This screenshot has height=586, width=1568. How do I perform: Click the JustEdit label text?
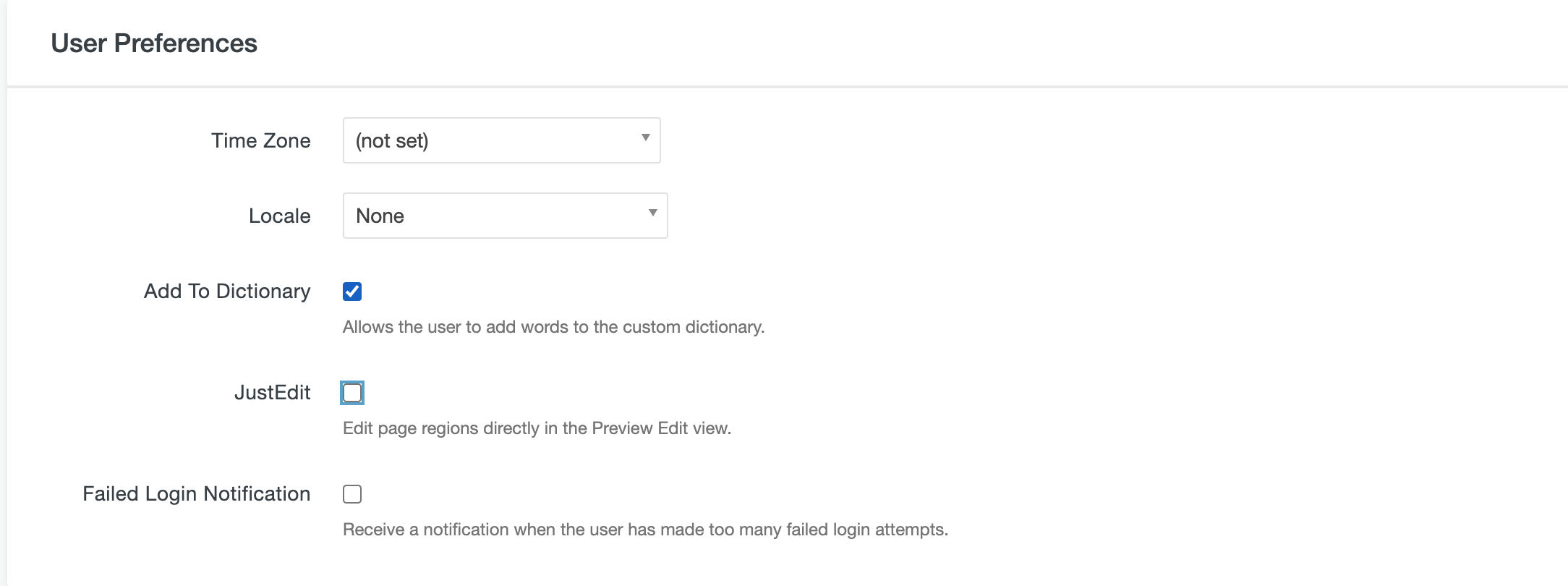click(272, 392)
